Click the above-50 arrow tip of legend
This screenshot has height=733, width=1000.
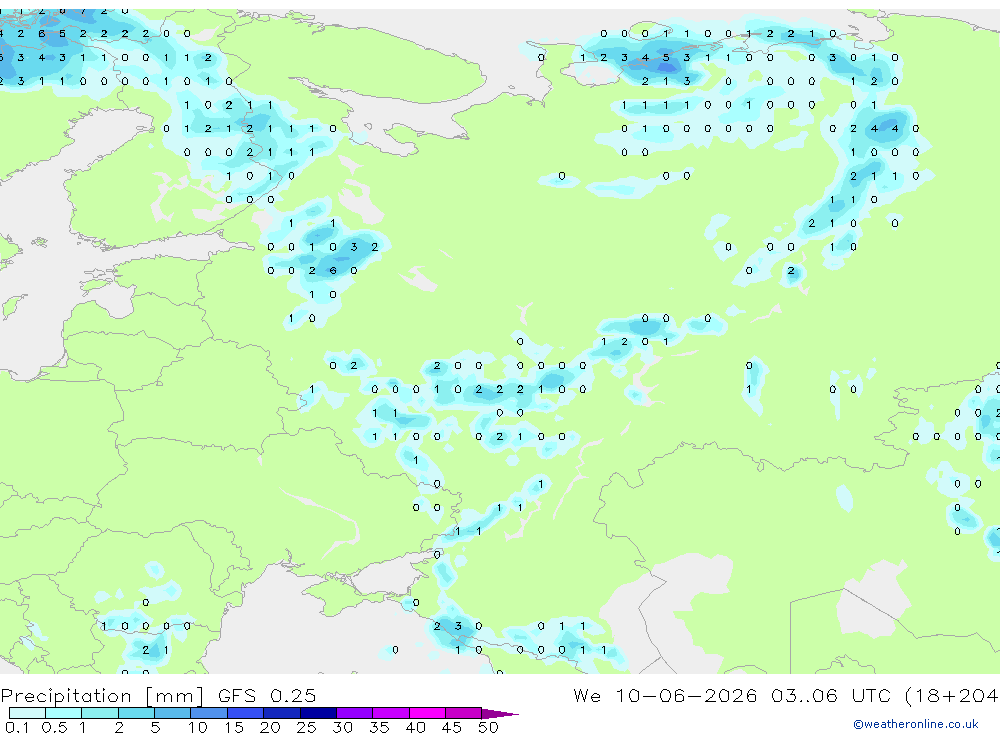coord(500,713)
